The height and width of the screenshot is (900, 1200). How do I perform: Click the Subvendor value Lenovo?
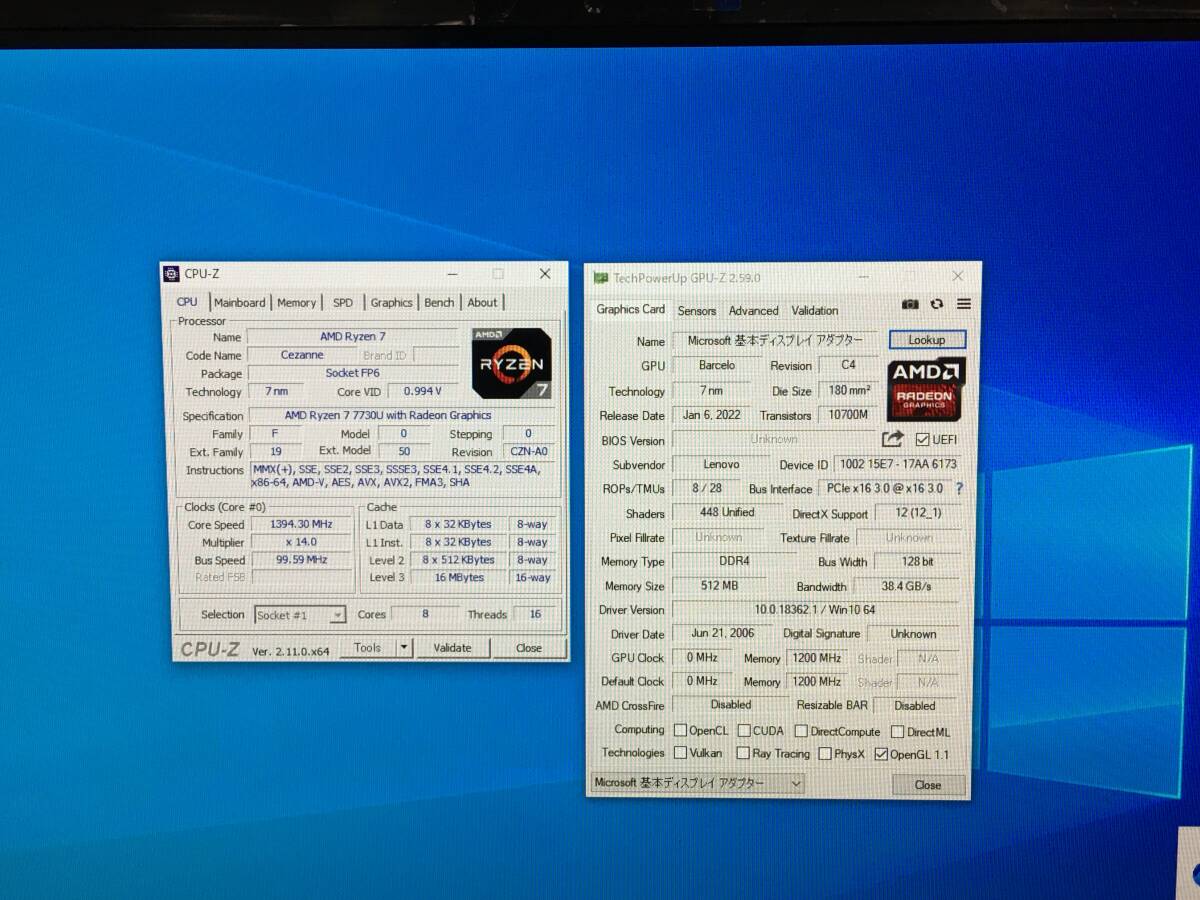tap(721, 464)
